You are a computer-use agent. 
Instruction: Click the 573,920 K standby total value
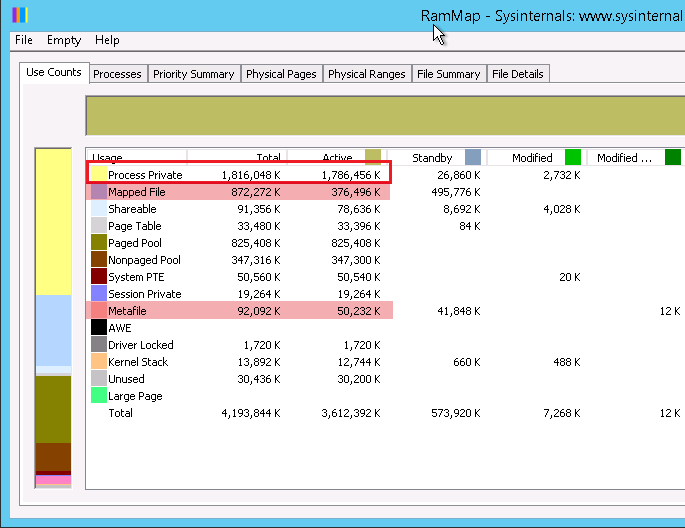coord(456,413)
